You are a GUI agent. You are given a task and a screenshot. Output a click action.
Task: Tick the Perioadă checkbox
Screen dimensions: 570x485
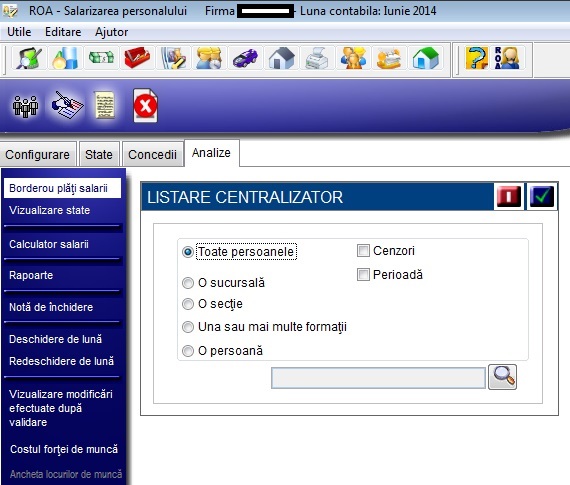click(x=363, y=274)
